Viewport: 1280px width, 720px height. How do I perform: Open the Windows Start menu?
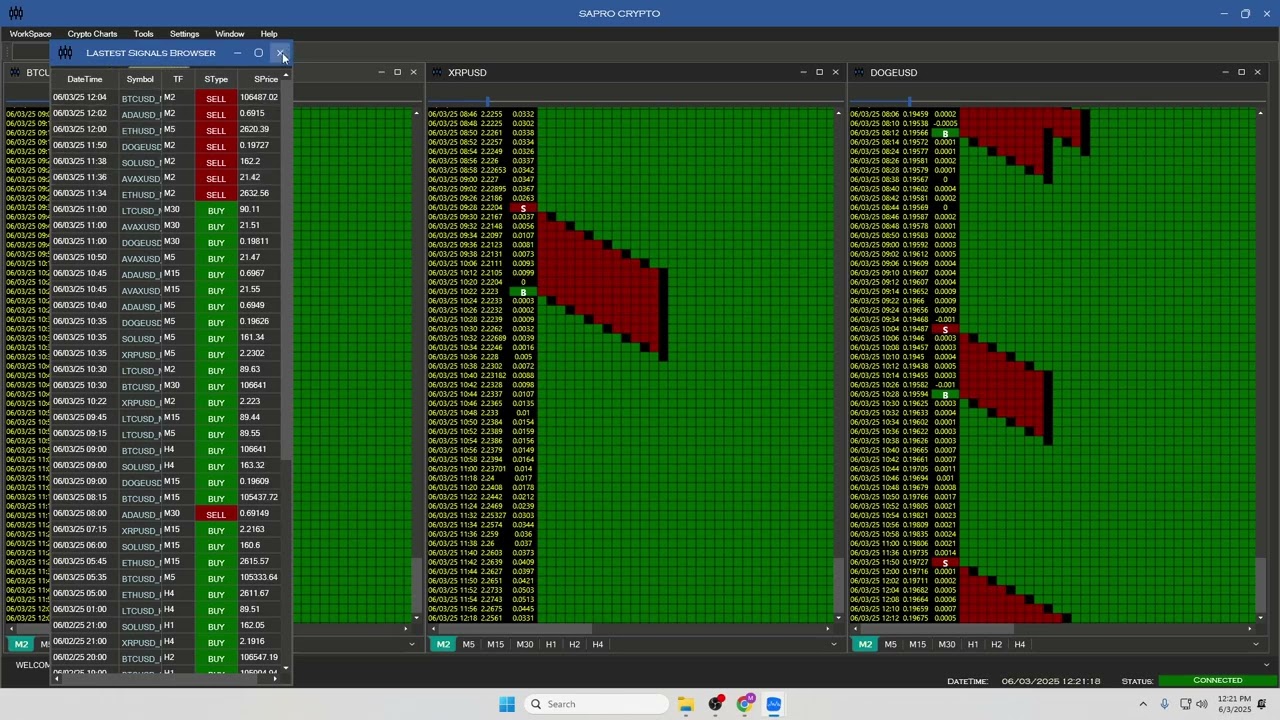pyautogui.click(x=507, y=704)
